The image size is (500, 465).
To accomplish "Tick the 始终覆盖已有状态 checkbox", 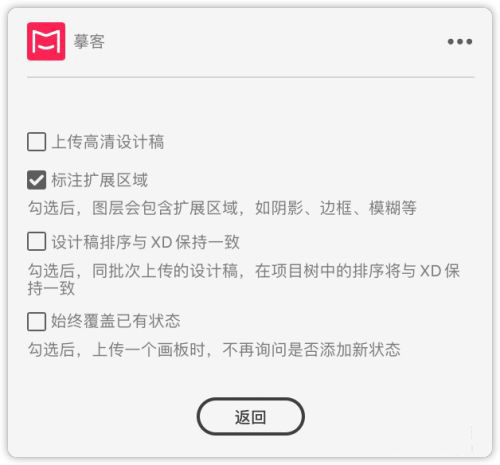I will (x=37, y=321).
